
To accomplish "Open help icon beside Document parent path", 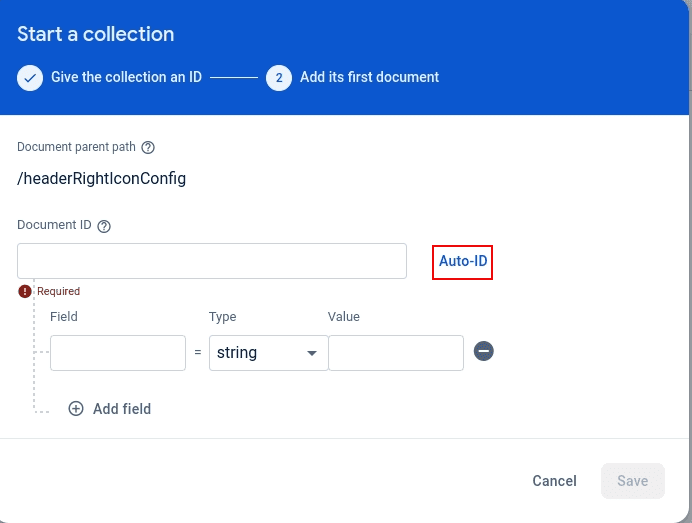I will pos(148,147).
